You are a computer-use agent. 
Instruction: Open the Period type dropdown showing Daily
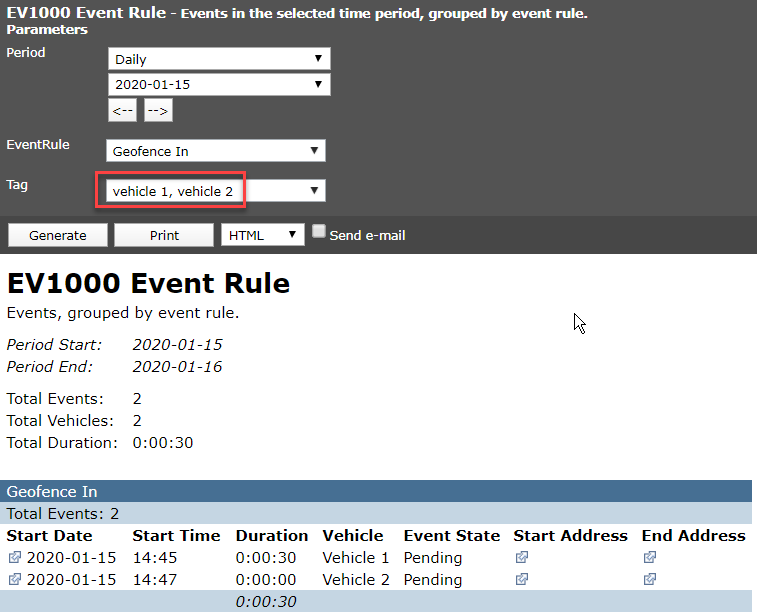pyautogui.click(x=219, y=59)
